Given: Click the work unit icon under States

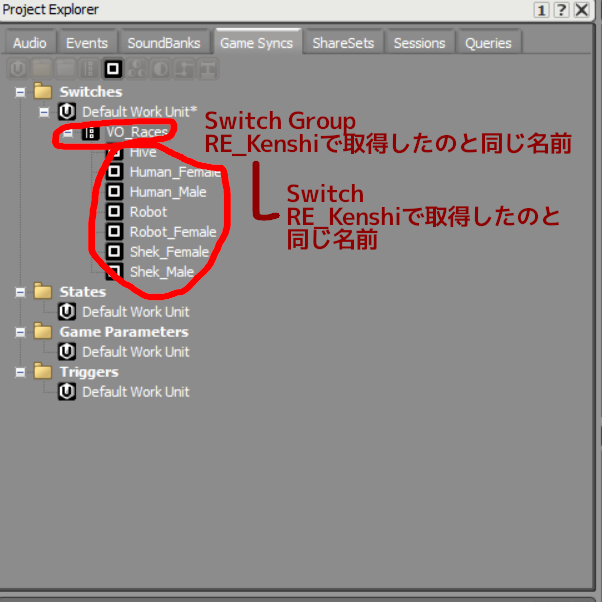Looking at the screenshot, I should pos(67,311).
